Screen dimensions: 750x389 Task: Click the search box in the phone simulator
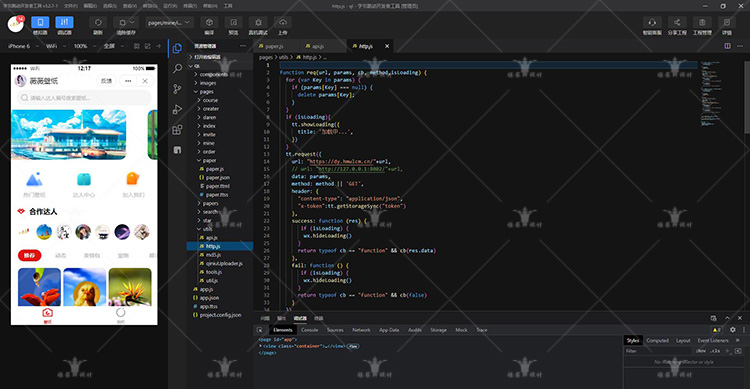pyautogui.click(x=84, y=98)
